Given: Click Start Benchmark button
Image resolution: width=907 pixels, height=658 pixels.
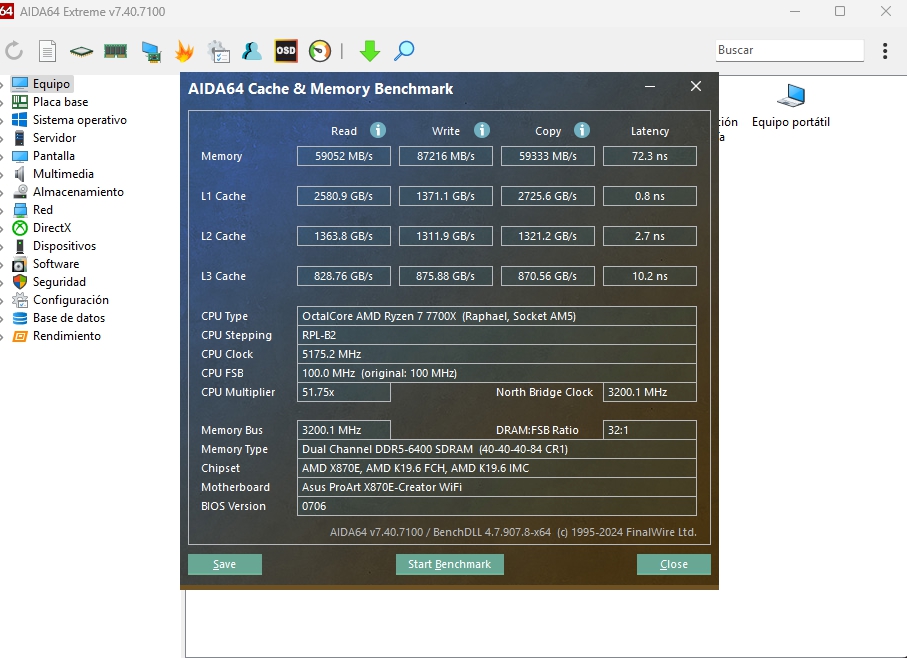Looking at the screenshot, I should 449,564.
